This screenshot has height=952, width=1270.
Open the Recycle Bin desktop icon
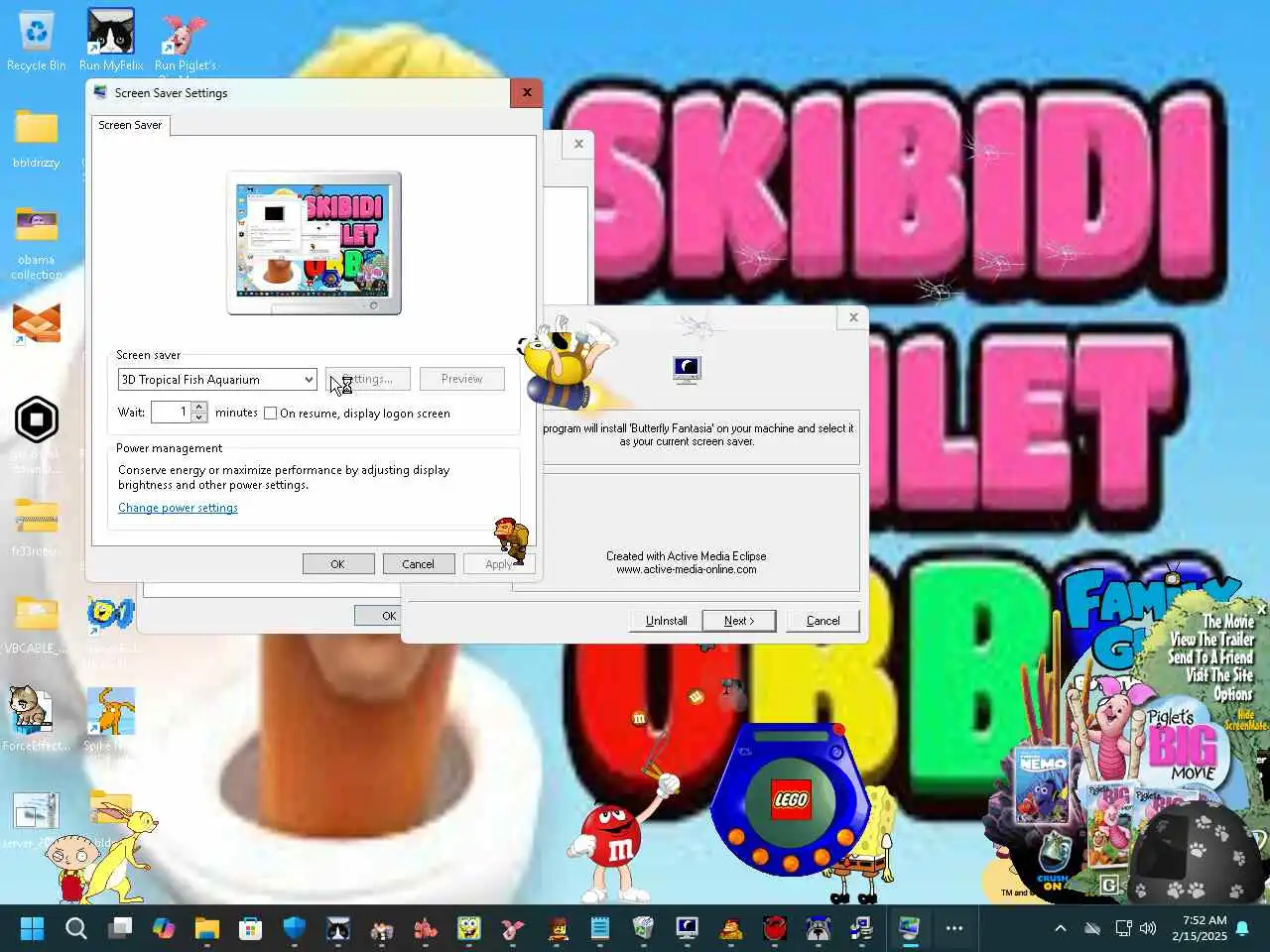click(36, 41)
